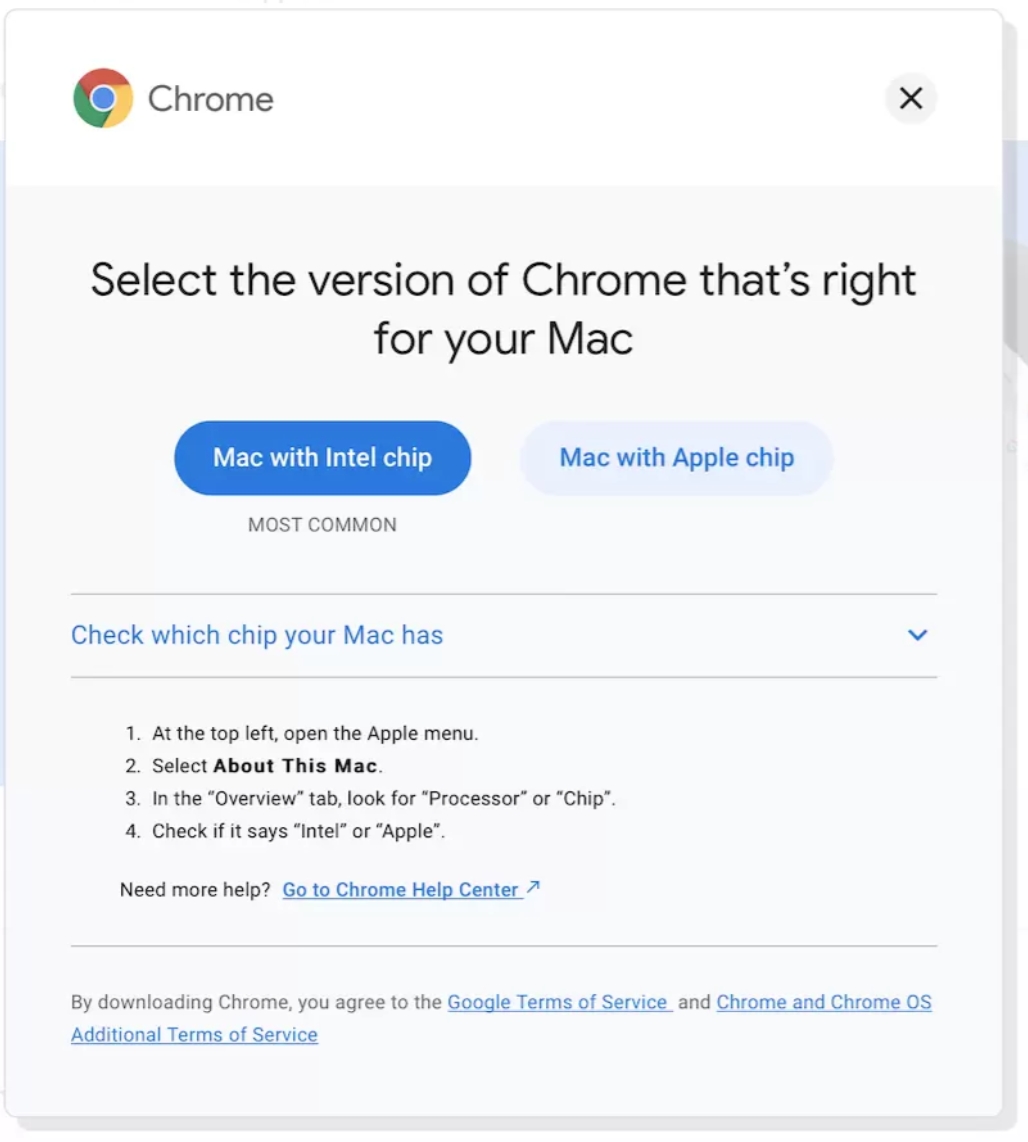Click step 1 about opening Apple menu
This screenshot has height=1142, width=1028.
pyautogui.click(x=314, y=733)
